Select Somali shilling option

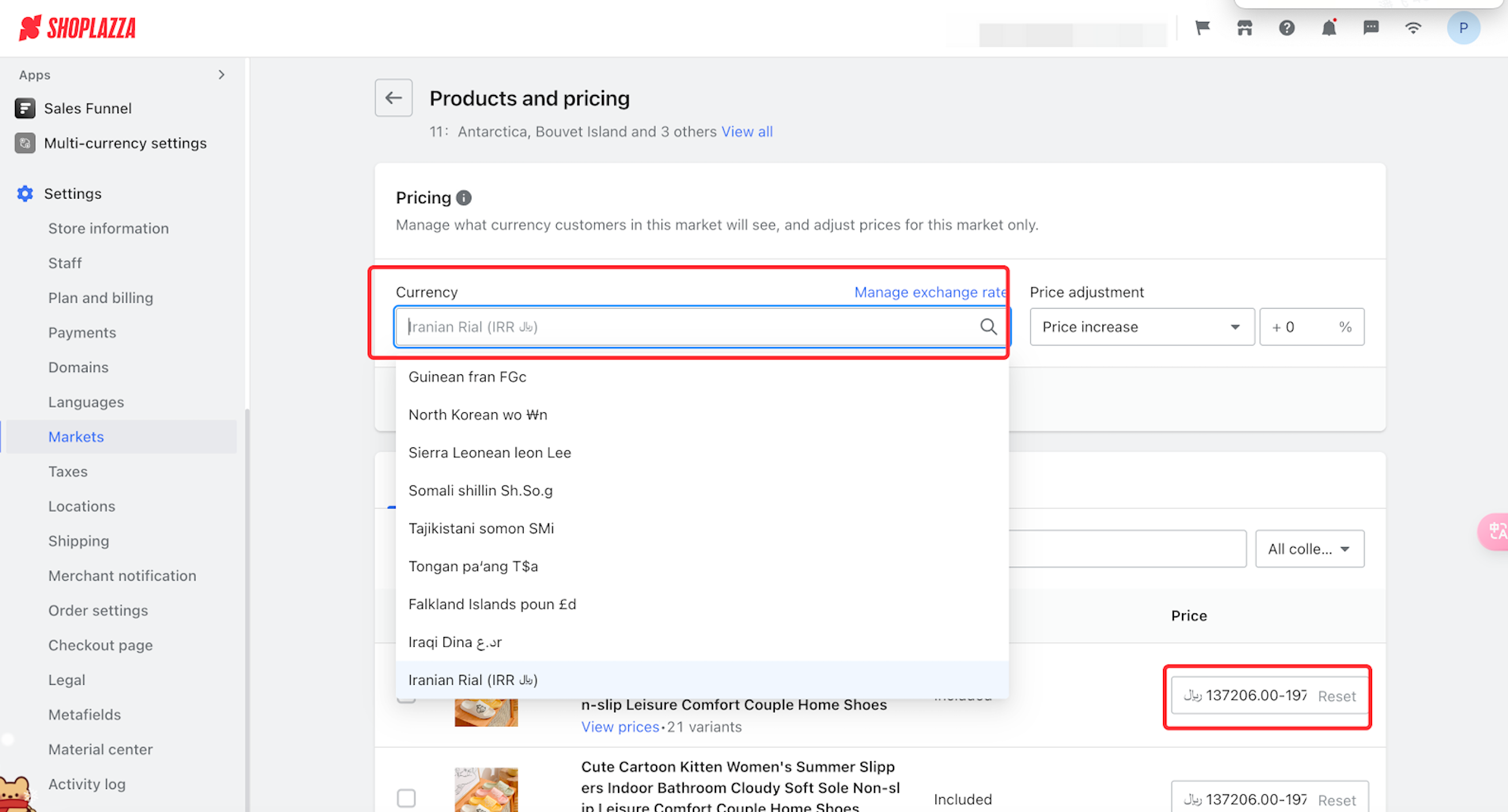coord(702,491)
